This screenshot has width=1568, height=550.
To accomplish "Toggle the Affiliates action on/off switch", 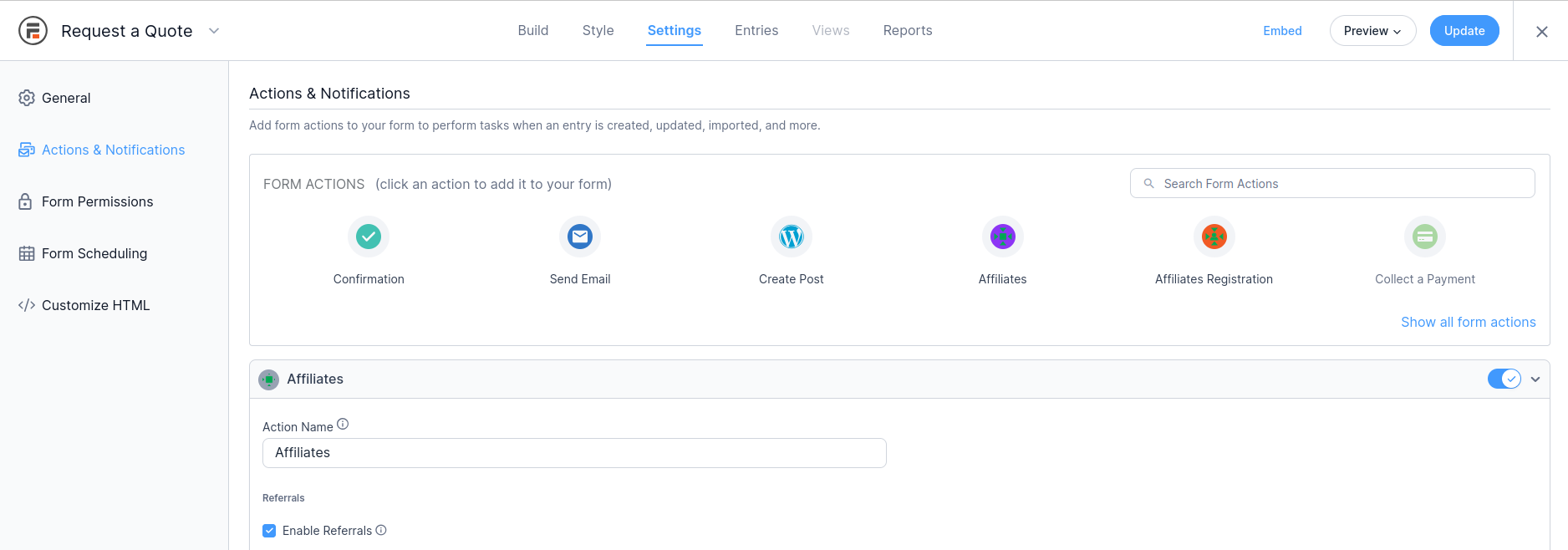I will 1504,379.
